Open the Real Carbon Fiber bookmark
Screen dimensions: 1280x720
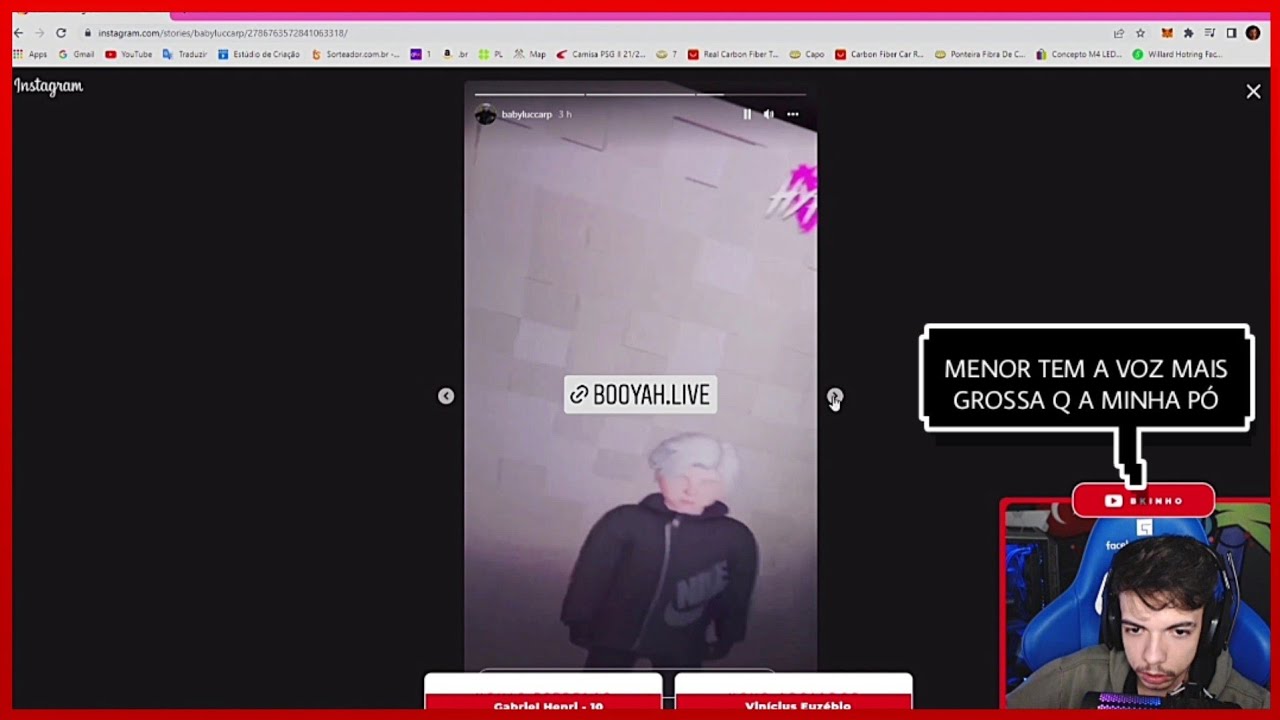click(733, 54)
